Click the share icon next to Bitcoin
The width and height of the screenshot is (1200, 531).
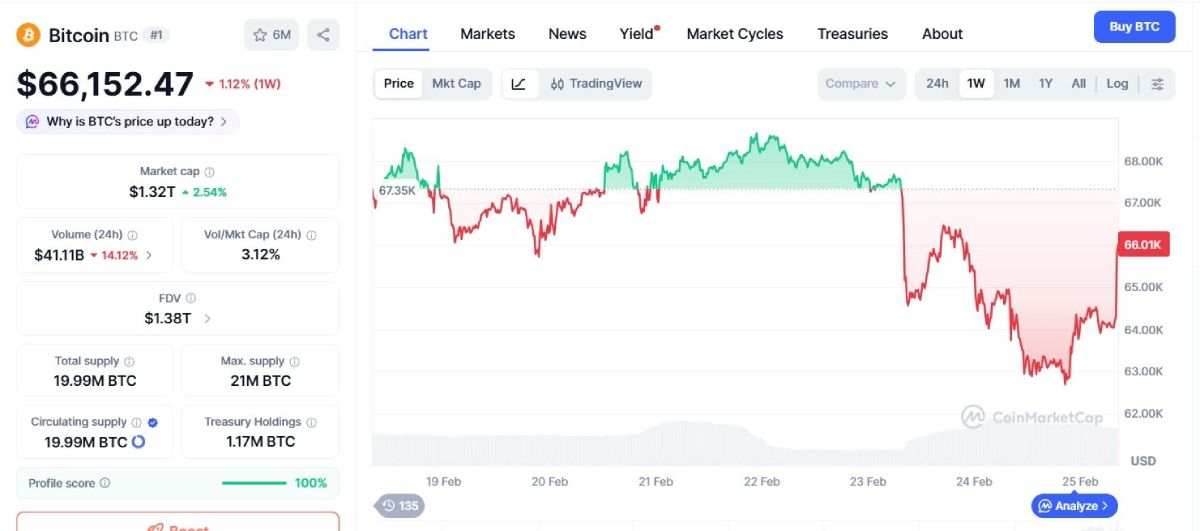tap(323, 35)
